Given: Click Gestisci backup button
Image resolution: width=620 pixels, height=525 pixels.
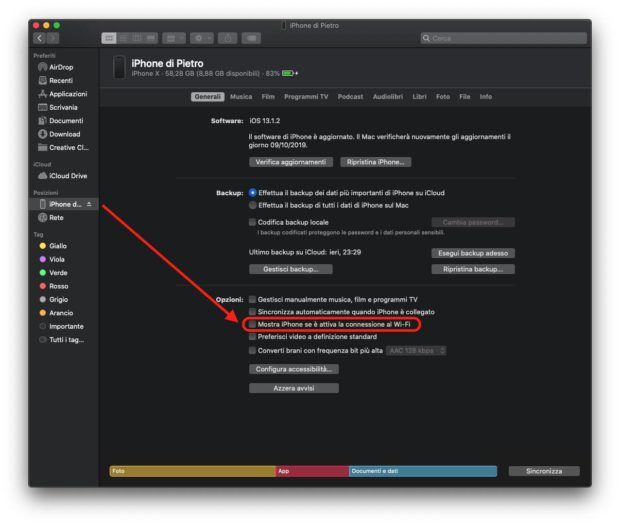Looking at the screenshot, I should tap(291, 270).
